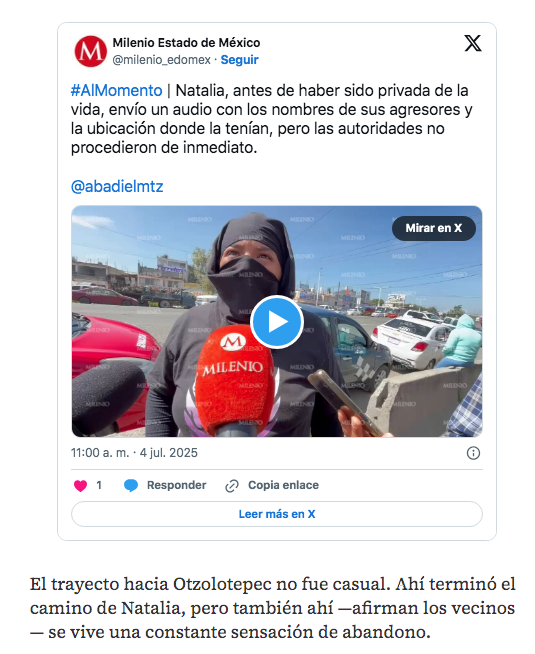
Task: Click the tweet text about Natalia's audio
Action: [271, 119]
